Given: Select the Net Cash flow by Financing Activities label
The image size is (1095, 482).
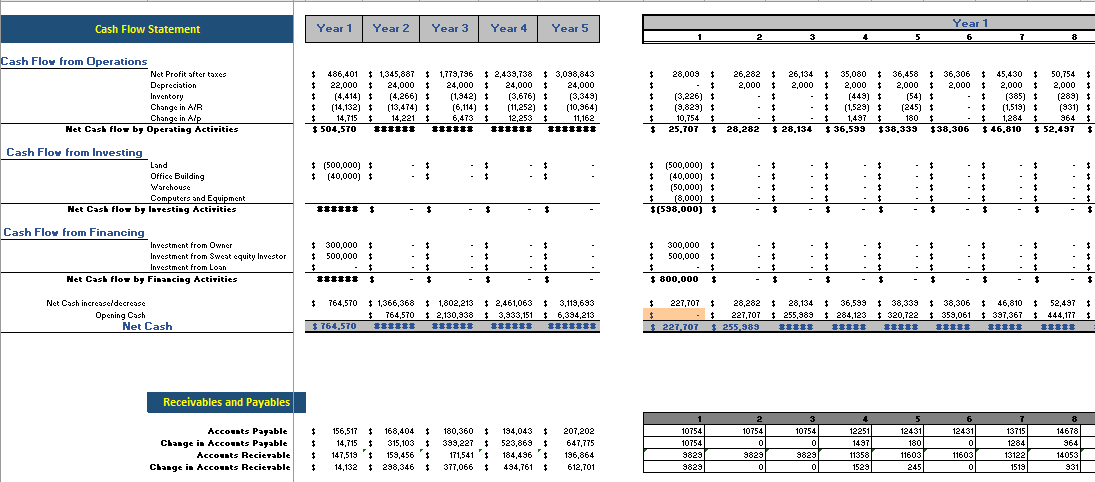Looking at the screenshot, I should 152,279.
